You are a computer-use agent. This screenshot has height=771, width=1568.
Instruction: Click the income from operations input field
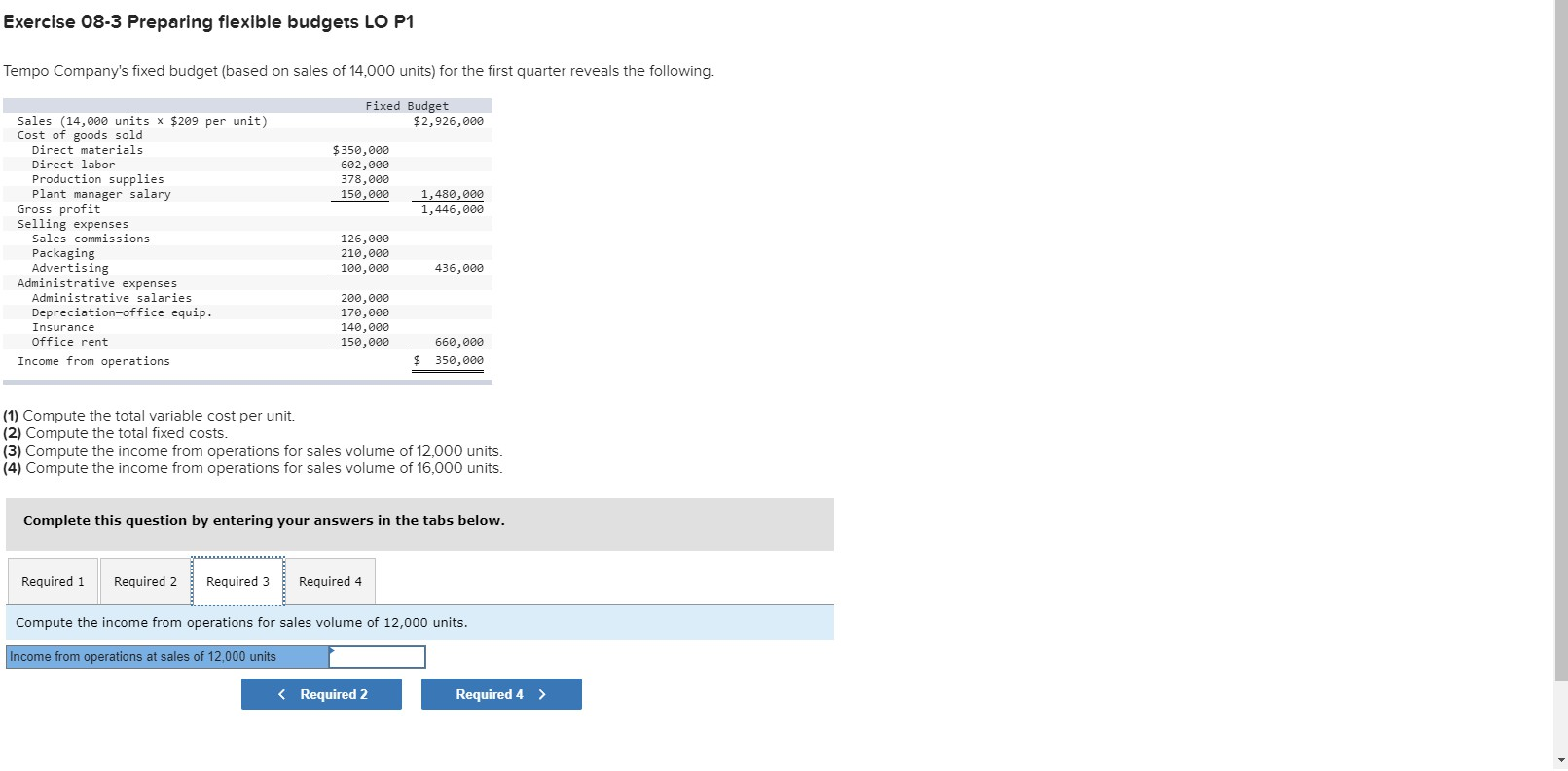tap(378, 657)
